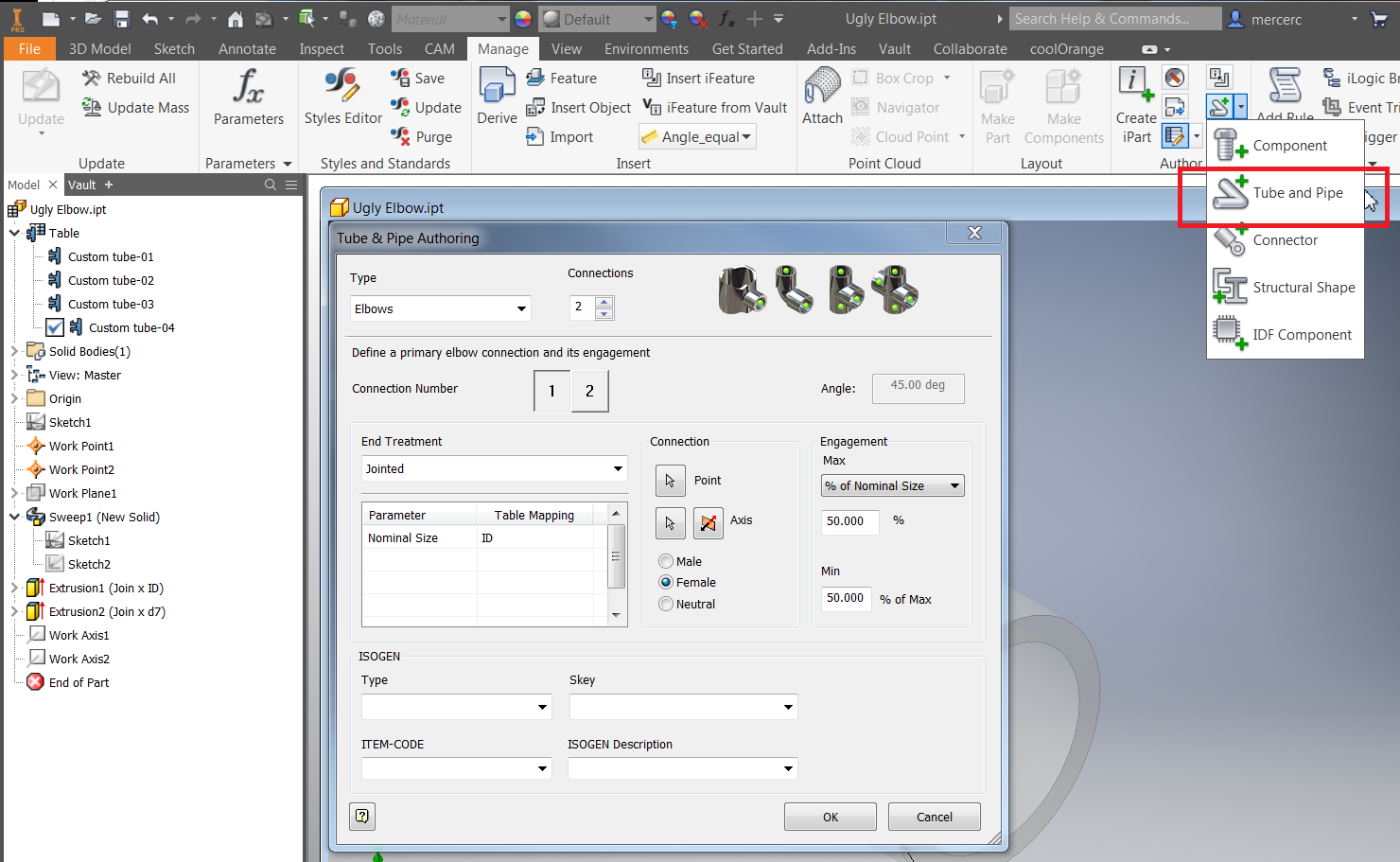Select the Neutral connection radio button

coord(666,604)
